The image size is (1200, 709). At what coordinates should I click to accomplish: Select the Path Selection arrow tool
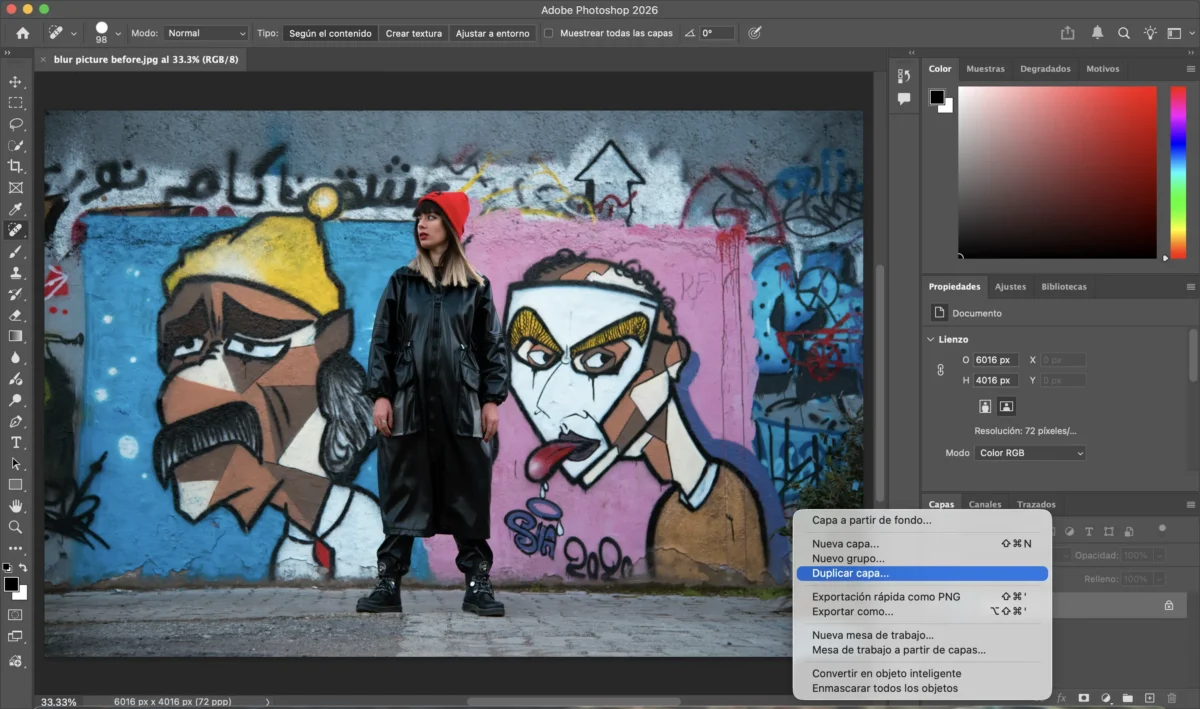pyautogui.click(x=15, y=464)
